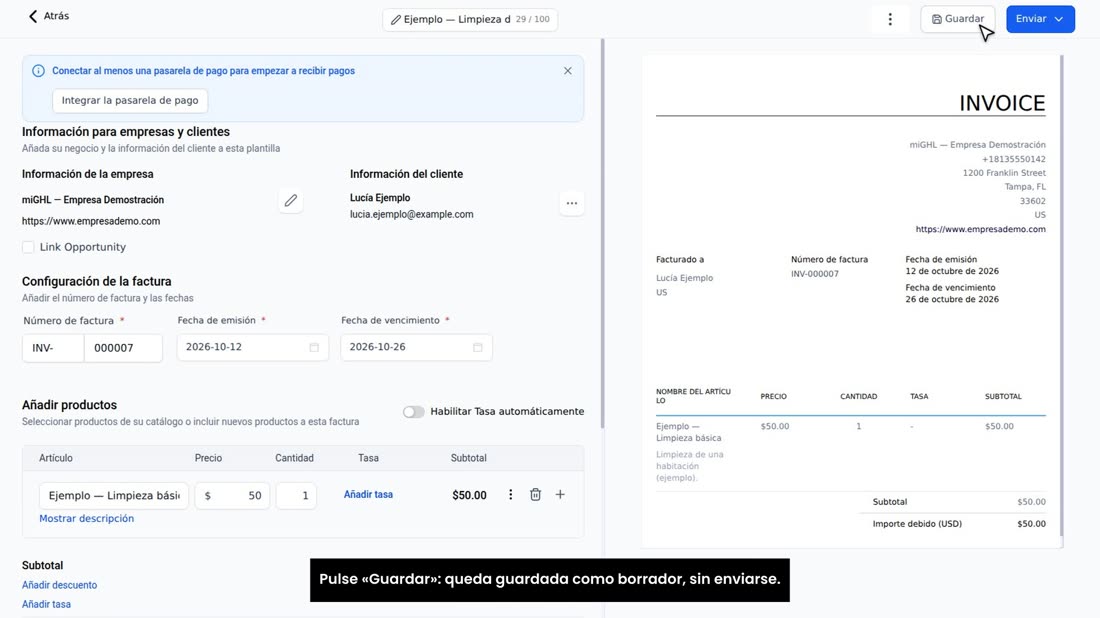Image resolution: width=1100 pixels, height=618 pixels.
Task: Open client options ellipsis for Lucía Ejemplo
Action: pos(572,203)
